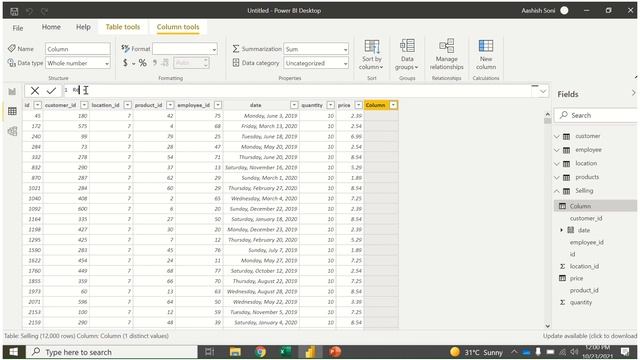Click the Aashish Soni account name
This screenshot has height=360, width=640.
(x=538, y=11)
